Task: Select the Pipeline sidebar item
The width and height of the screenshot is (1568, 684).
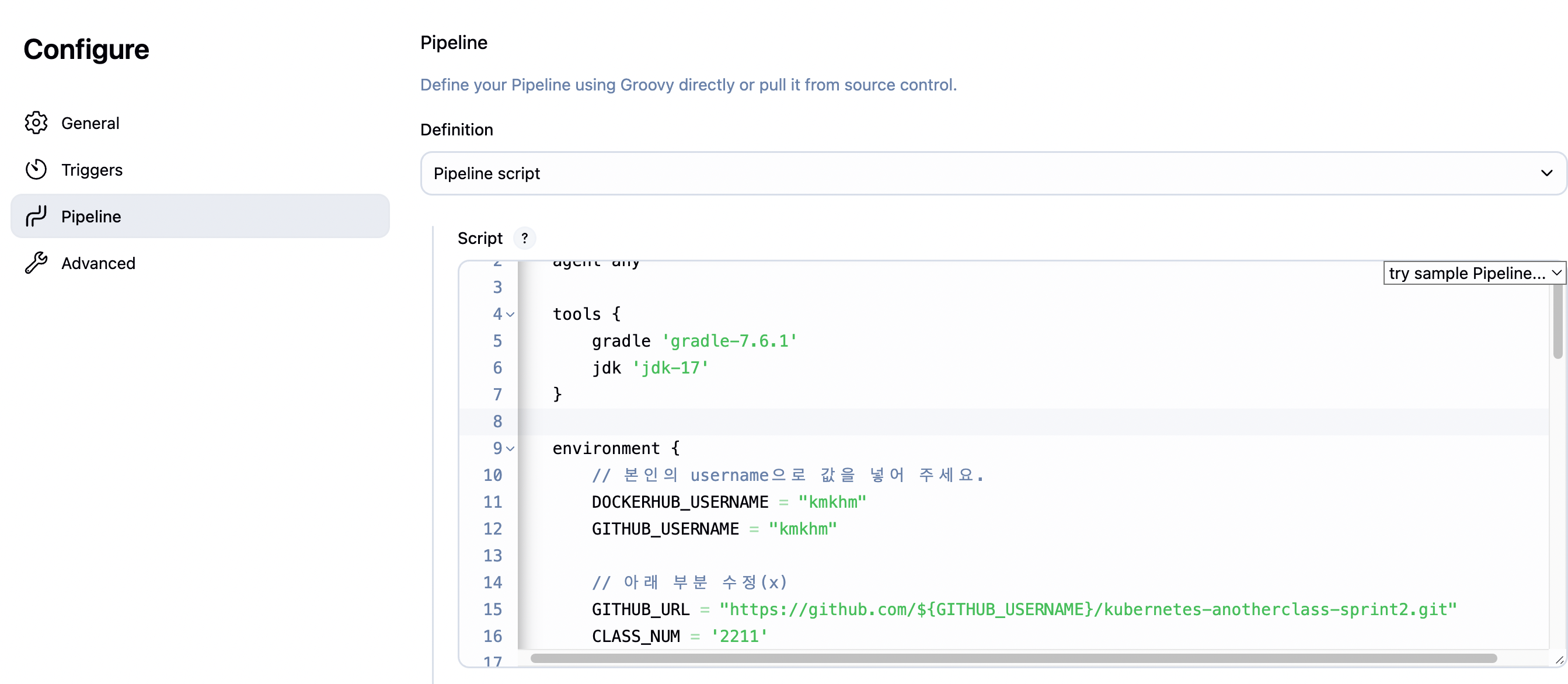Action: coord(91,216)
